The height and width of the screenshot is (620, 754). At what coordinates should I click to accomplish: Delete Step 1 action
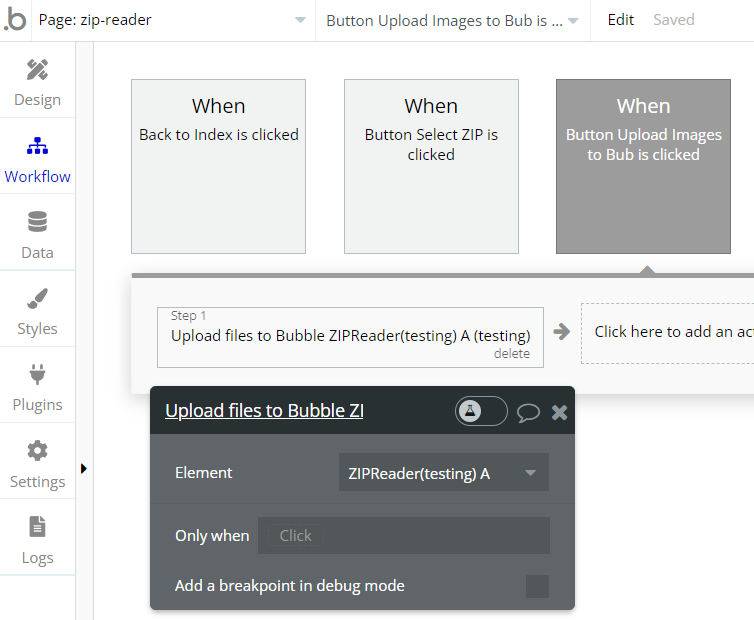point(511,354)
